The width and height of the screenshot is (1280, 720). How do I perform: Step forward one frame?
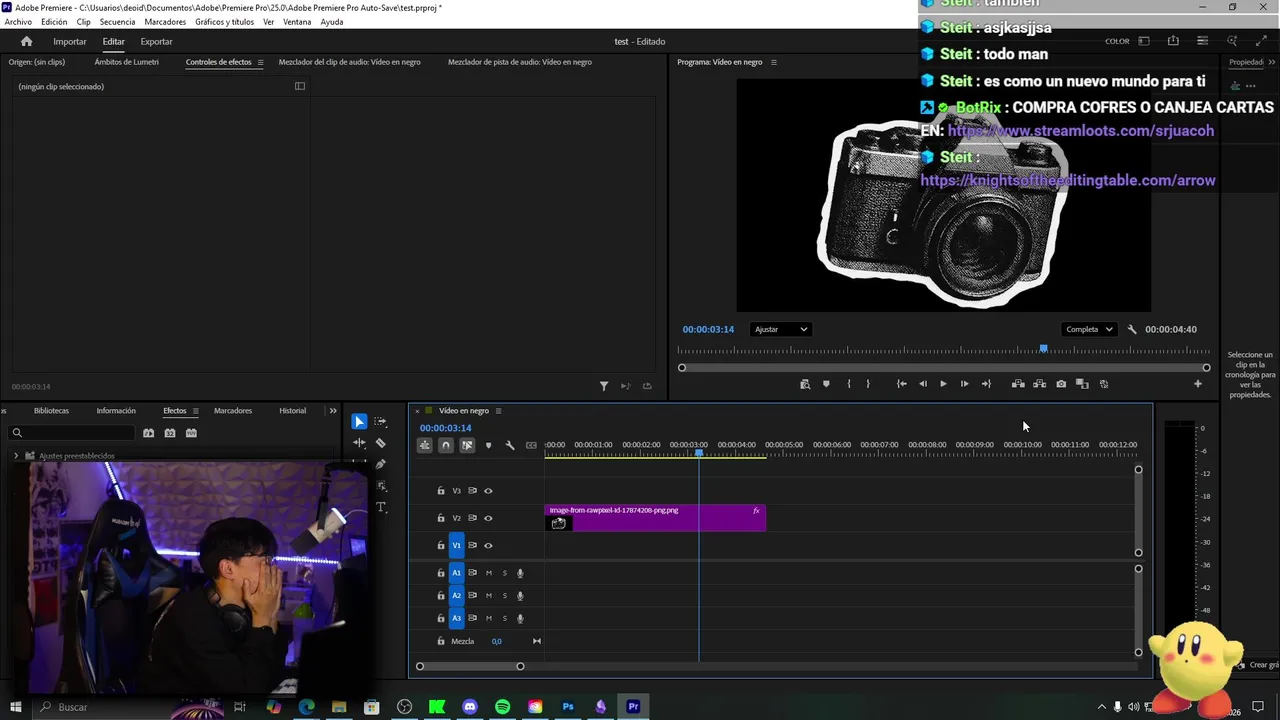tap(964, 384)
